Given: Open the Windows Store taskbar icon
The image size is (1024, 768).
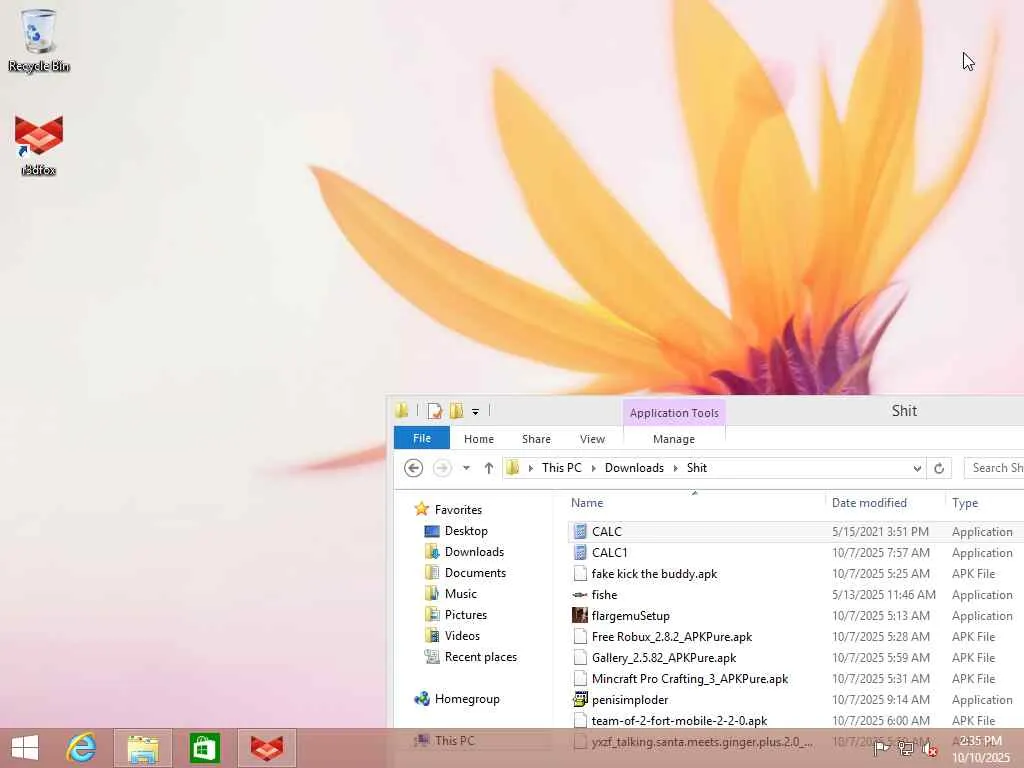Looking at the screenshot, I should (204, 748).
